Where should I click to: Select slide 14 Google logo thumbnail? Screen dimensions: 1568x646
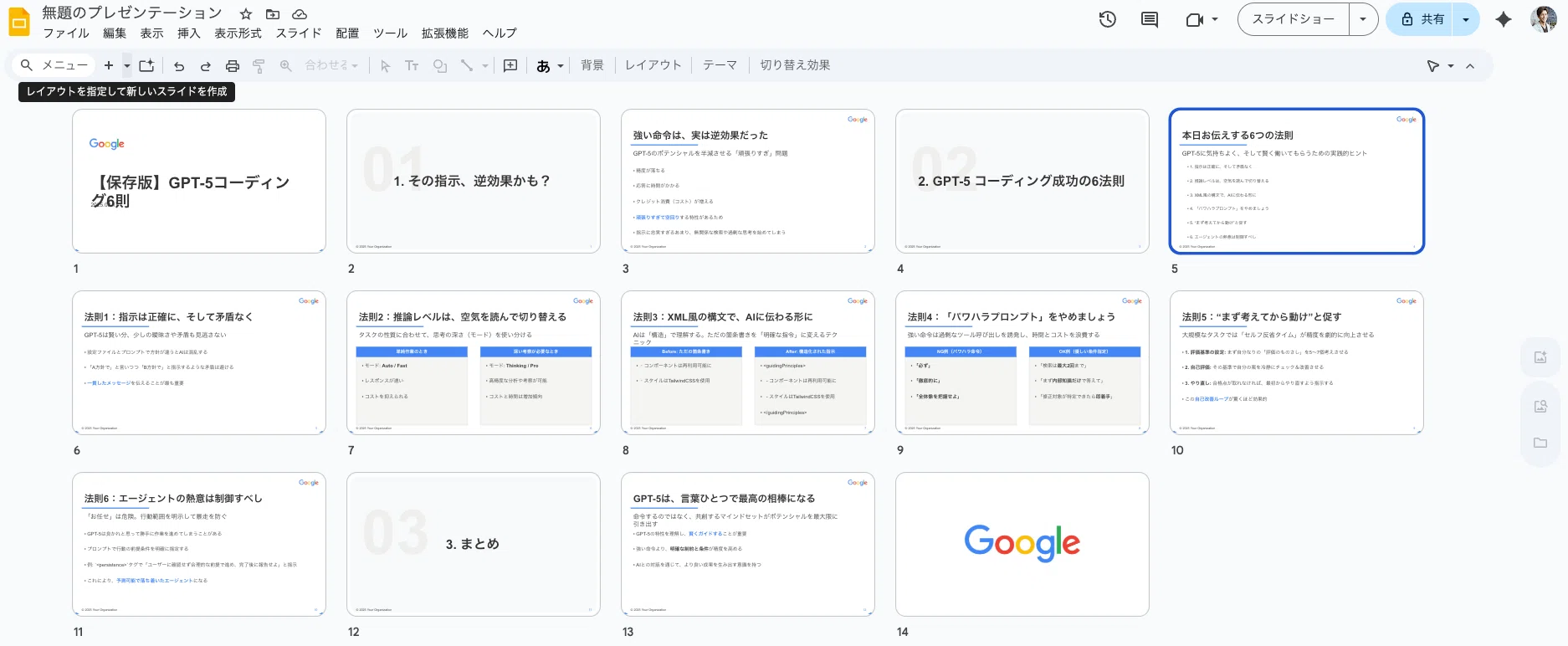pos(1022,544)
